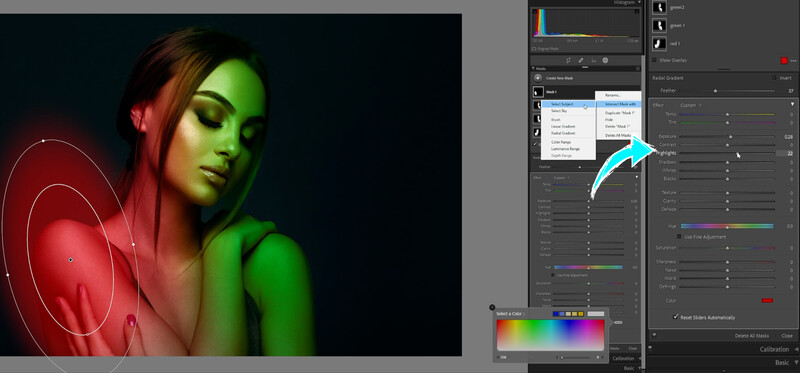Click the panel switch icon beside Delete All Masks
Image resolution: width=800 pixels, height=373 pixels.
[655, 335]
